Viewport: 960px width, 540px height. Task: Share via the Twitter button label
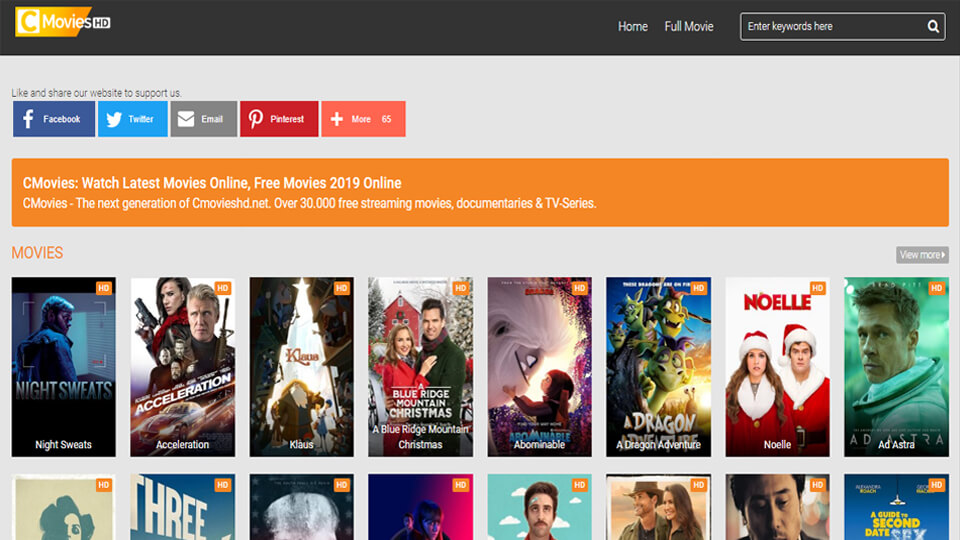pyautogui.click(x=141, y=119)
